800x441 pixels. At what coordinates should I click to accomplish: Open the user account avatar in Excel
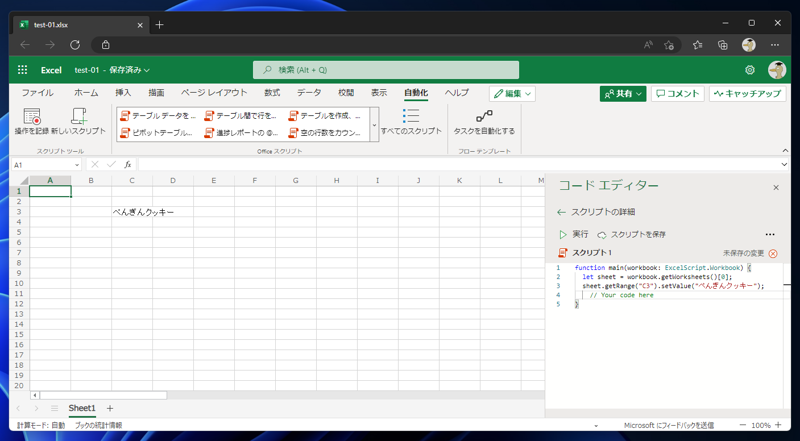[x=777, y=70]
